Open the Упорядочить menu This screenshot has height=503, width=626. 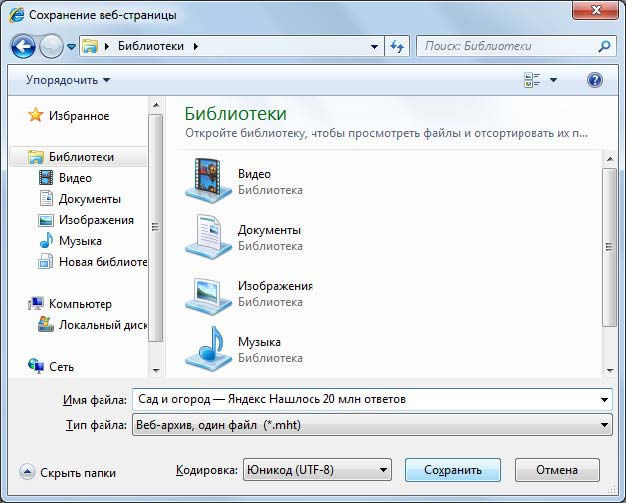point(68,80)
